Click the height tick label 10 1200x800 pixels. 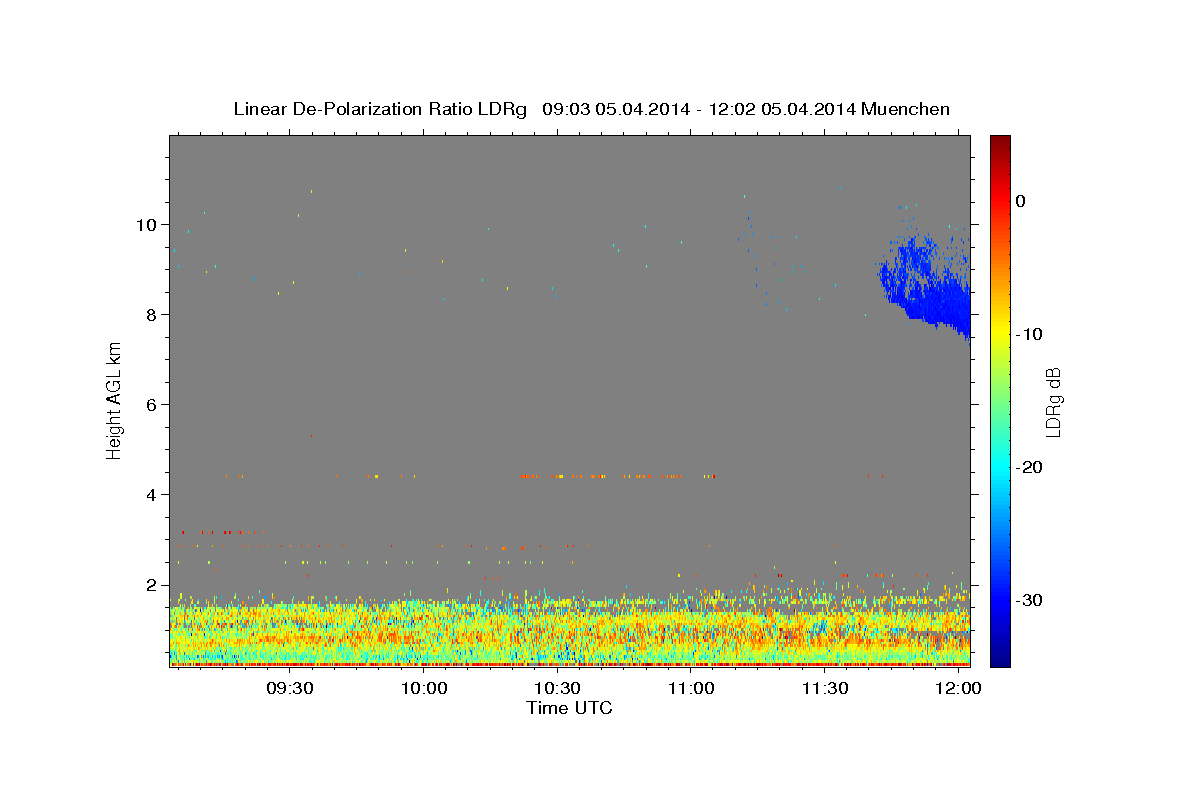(x=147, y=224)
